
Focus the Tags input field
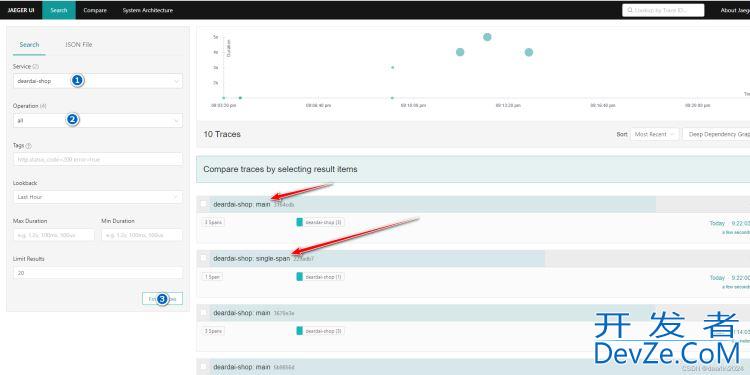98,159
